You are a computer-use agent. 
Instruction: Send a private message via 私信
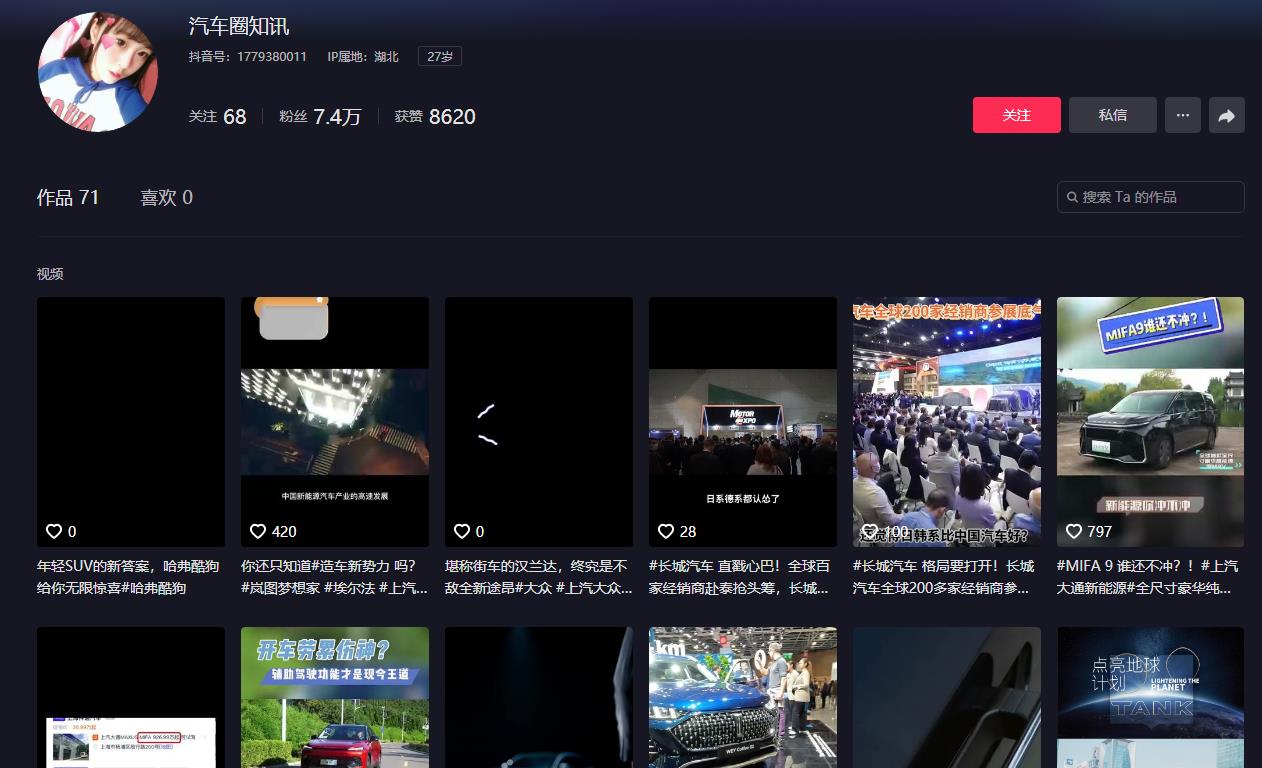tap(1113, 115)
